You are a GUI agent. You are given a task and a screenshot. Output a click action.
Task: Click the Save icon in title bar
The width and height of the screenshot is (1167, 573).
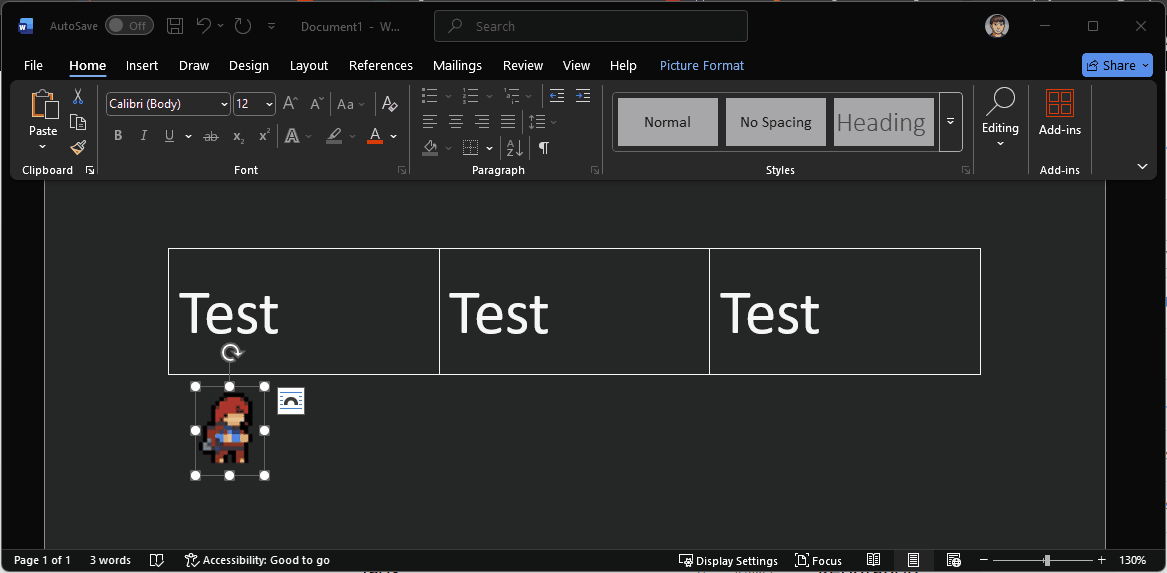click(175, 26)
